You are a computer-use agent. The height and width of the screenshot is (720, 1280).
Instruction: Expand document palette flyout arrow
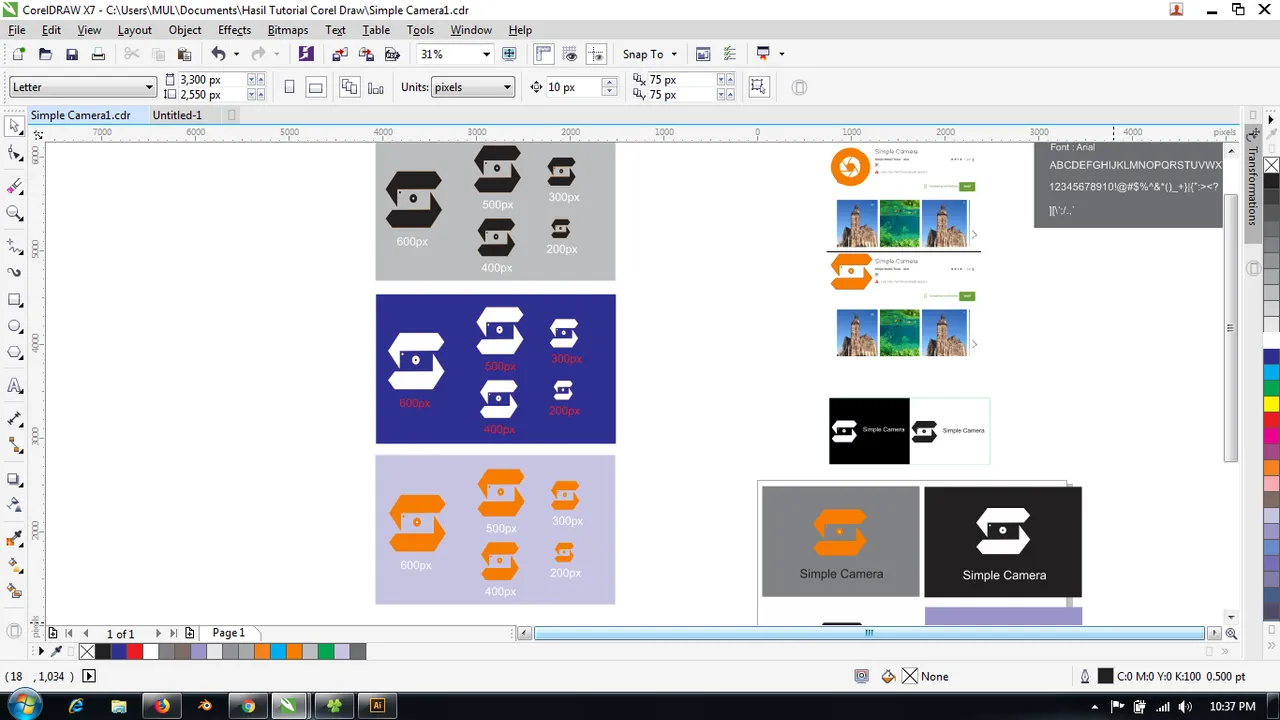point(41,651)
